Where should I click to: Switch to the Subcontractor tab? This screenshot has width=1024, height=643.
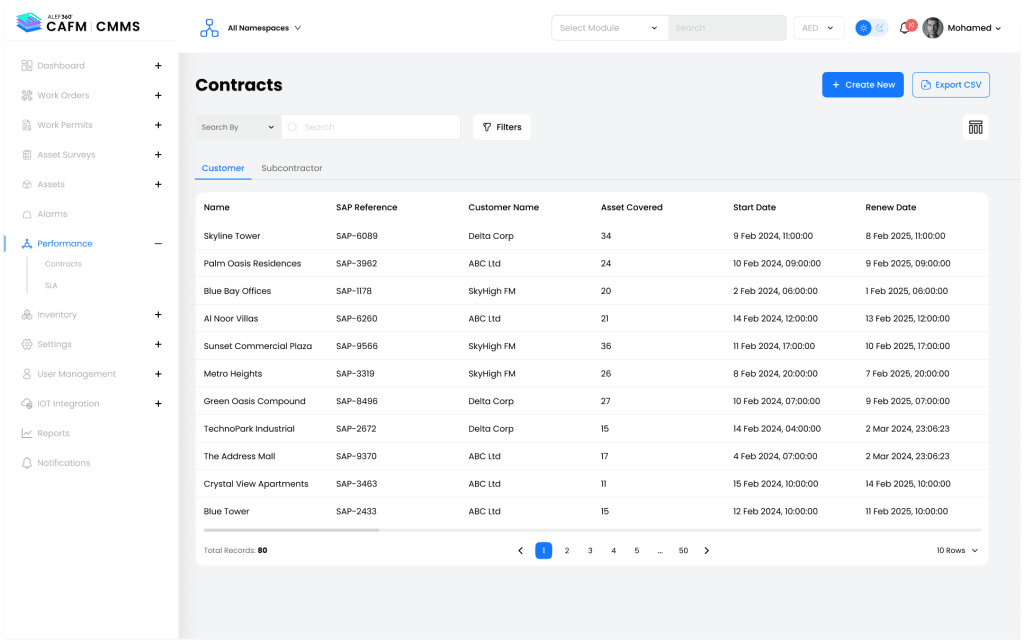click(292, 168)
